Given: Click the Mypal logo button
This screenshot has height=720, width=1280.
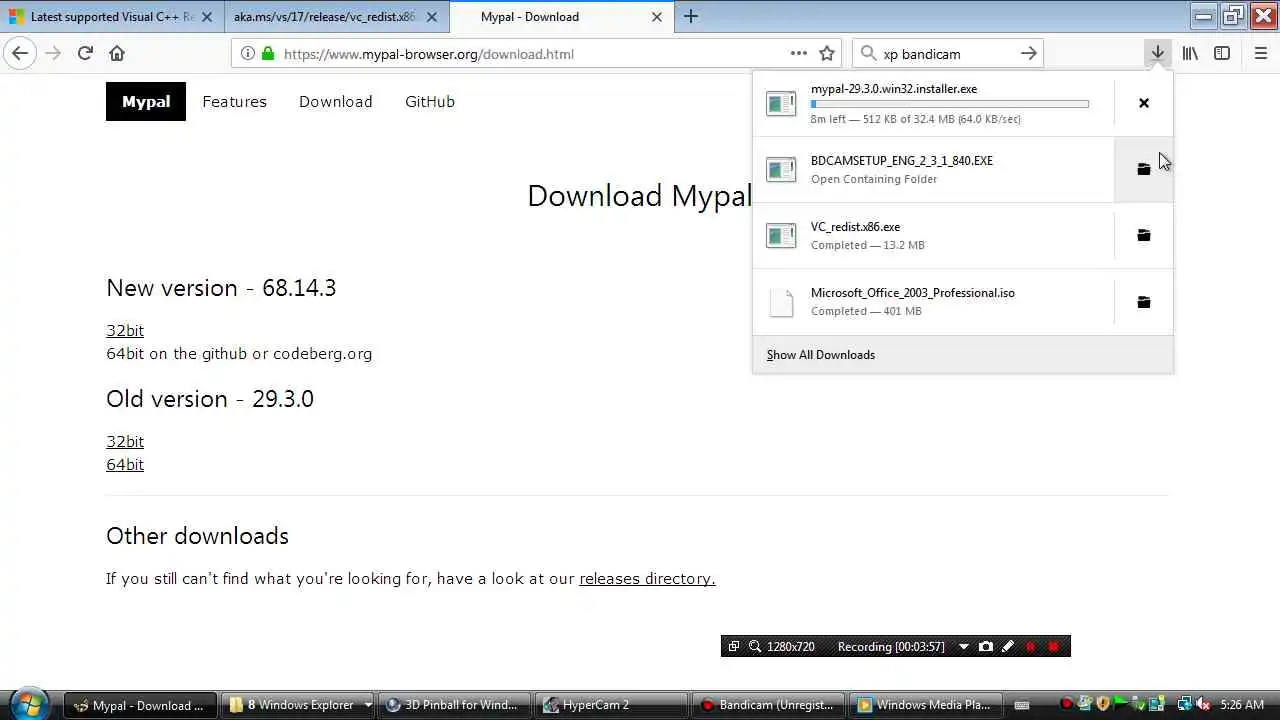Looking at the screenshot, I should (146, 101).
